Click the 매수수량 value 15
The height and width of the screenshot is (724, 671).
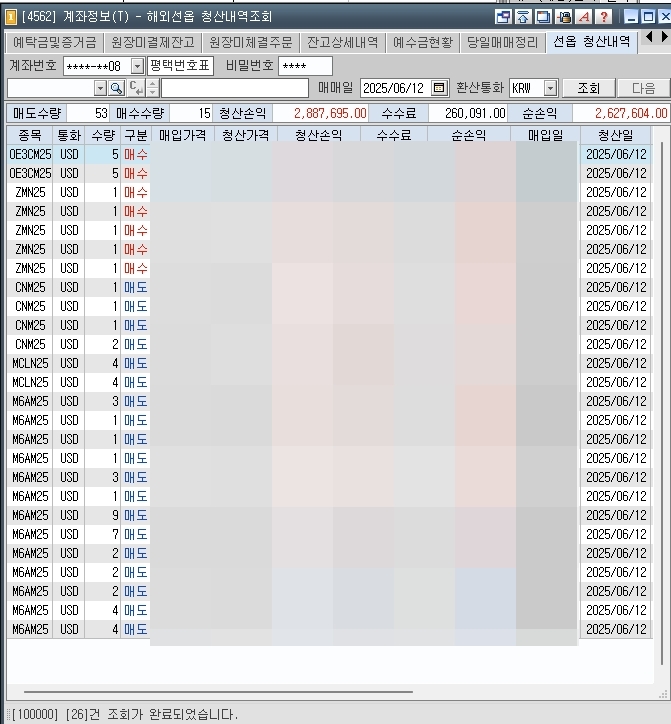191,113
